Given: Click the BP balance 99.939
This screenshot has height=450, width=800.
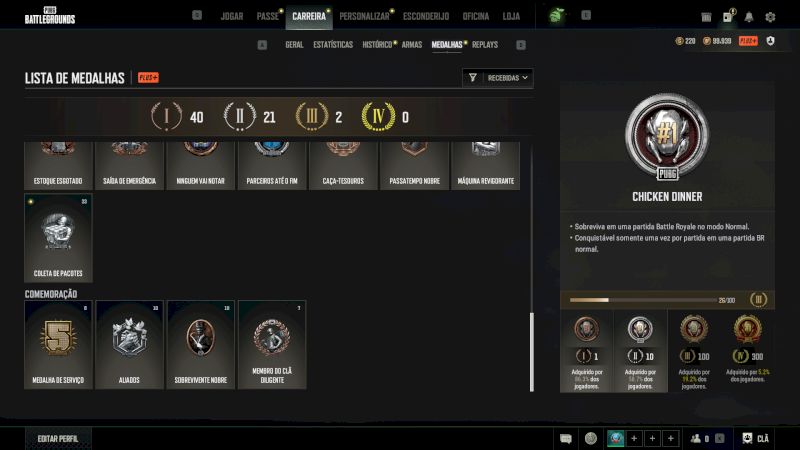Looking at the screenshot, I should pyautogui.click(x=717, y=41).
